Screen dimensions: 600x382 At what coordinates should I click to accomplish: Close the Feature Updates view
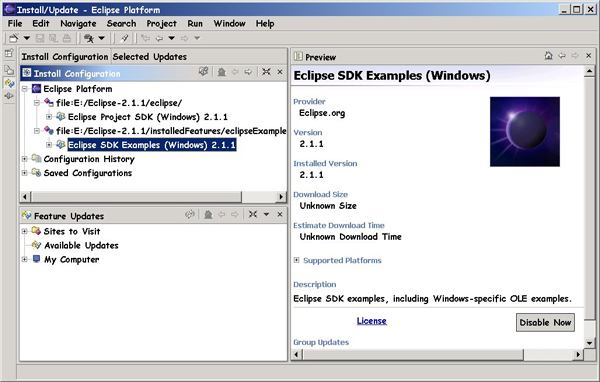click(x=280, y=214)
